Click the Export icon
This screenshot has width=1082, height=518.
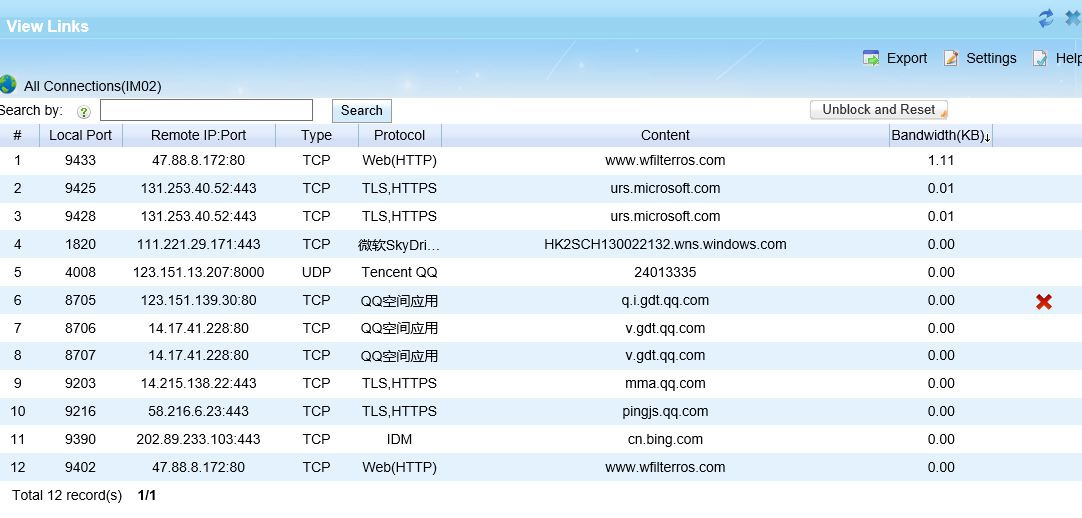[871, 59]
